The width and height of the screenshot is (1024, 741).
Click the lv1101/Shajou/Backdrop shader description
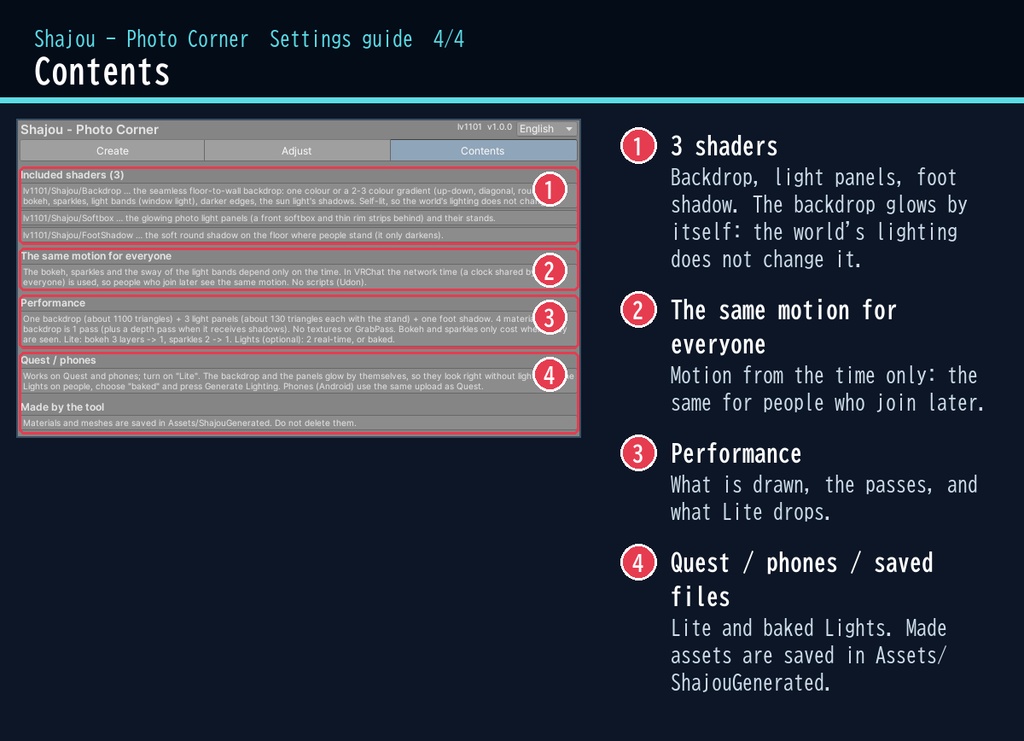click(298, 196)
